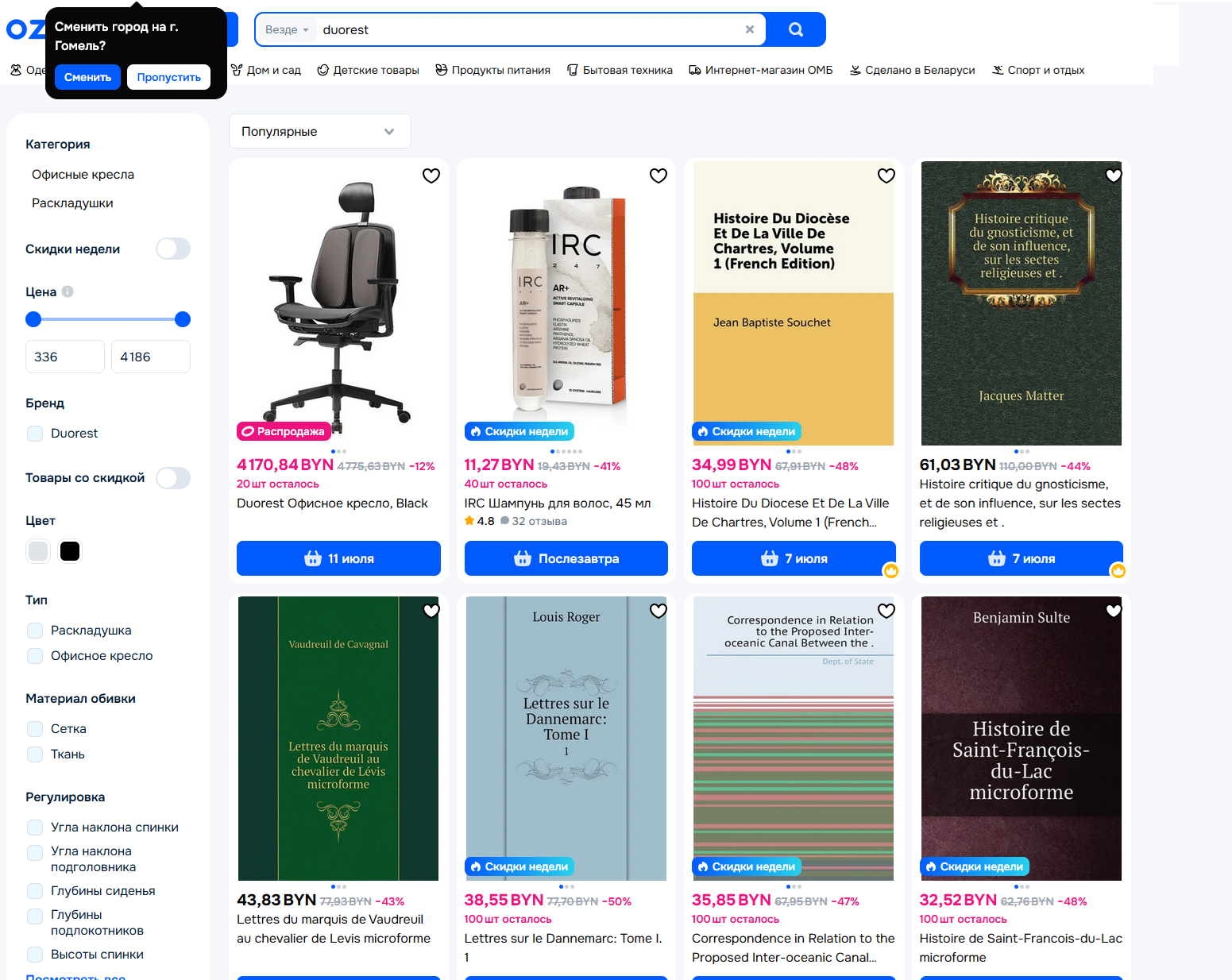
Task: Click the Скидки недели badge on IRC shampoo
Action: coord(519,431)
